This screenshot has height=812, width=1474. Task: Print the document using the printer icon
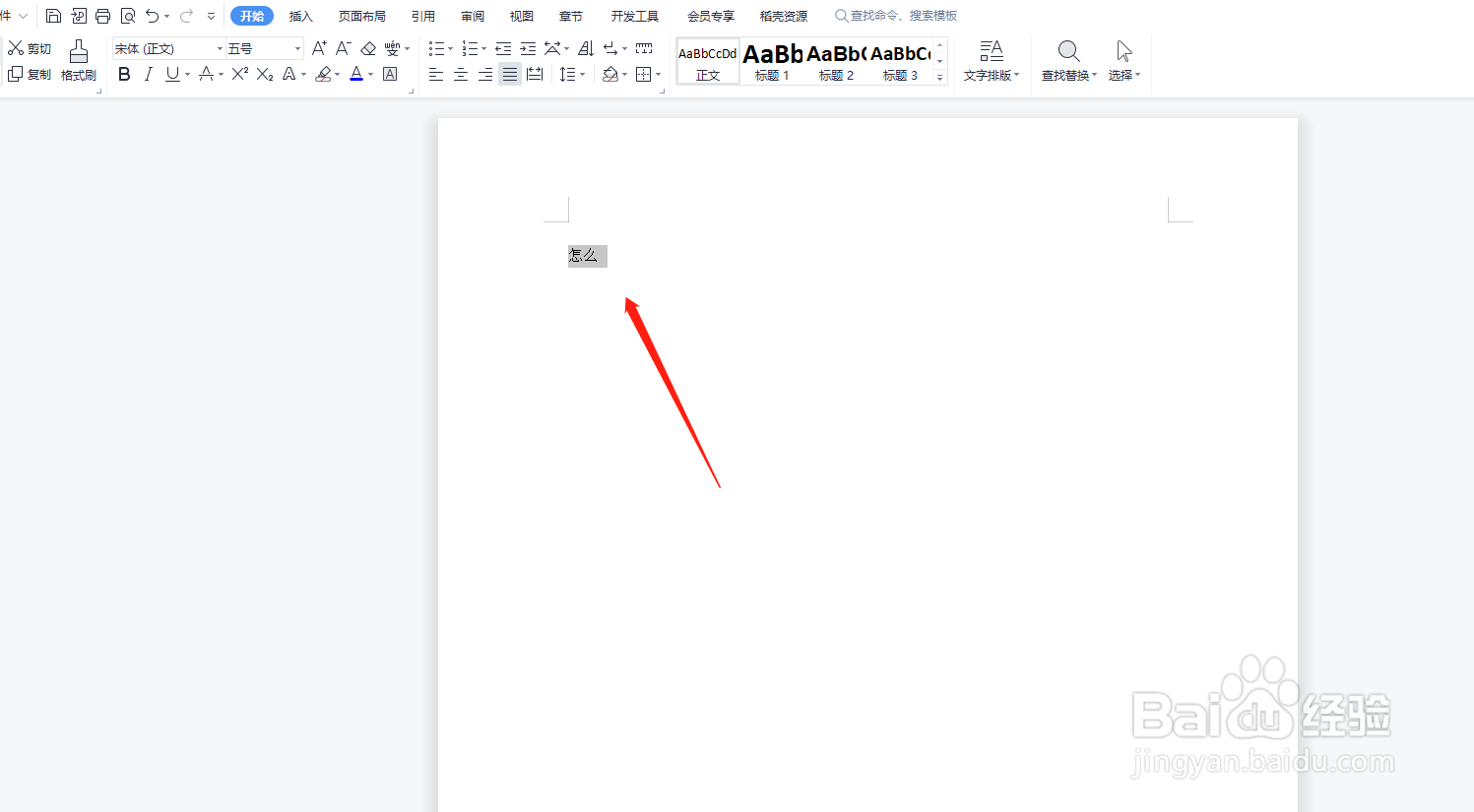102,16
